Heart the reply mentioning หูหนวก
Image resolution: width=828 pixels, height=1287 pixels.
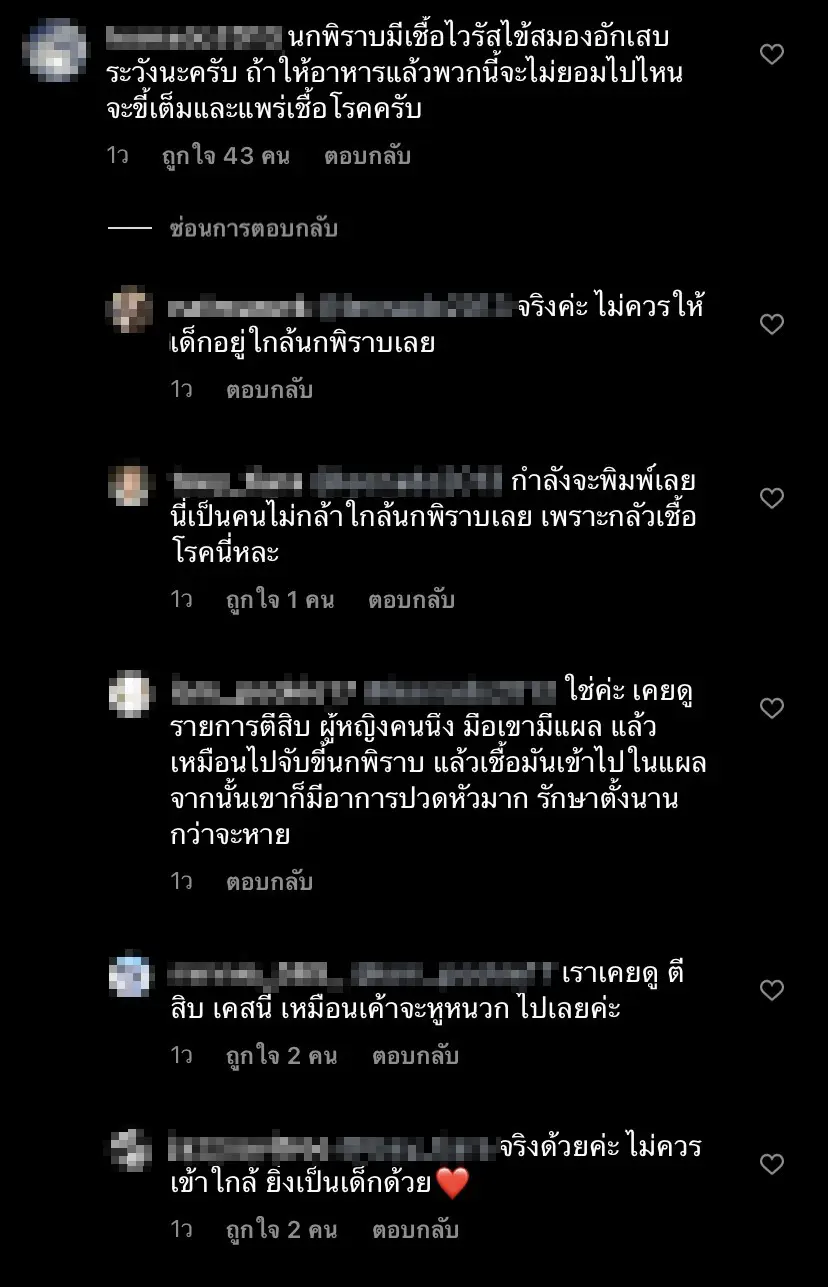[772, 990]
